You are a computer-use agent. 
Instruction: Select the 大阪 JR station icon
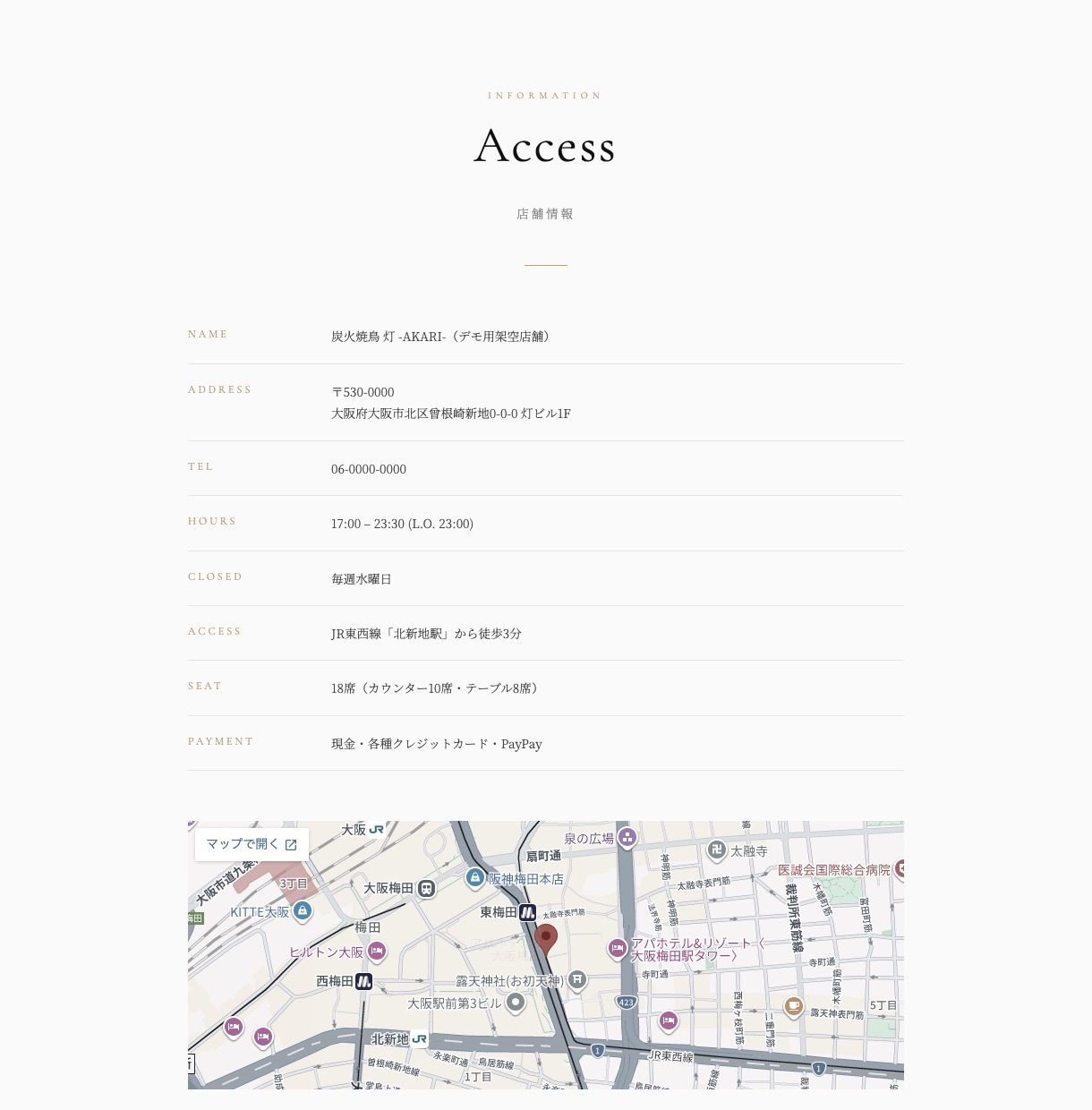[377, 830]
